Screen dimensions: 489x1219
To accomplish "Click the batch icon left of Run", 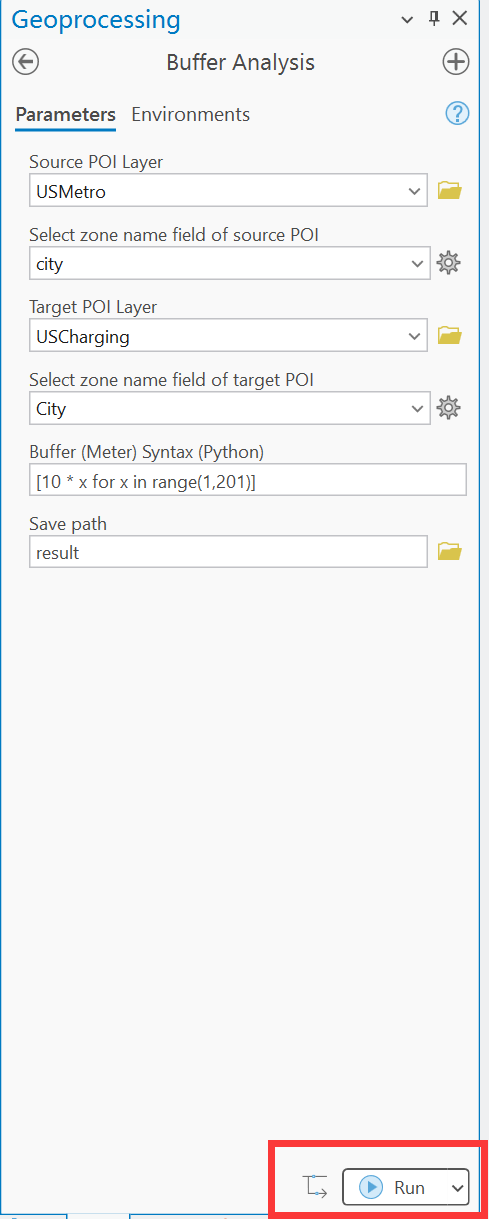I will coord(316,1187).
